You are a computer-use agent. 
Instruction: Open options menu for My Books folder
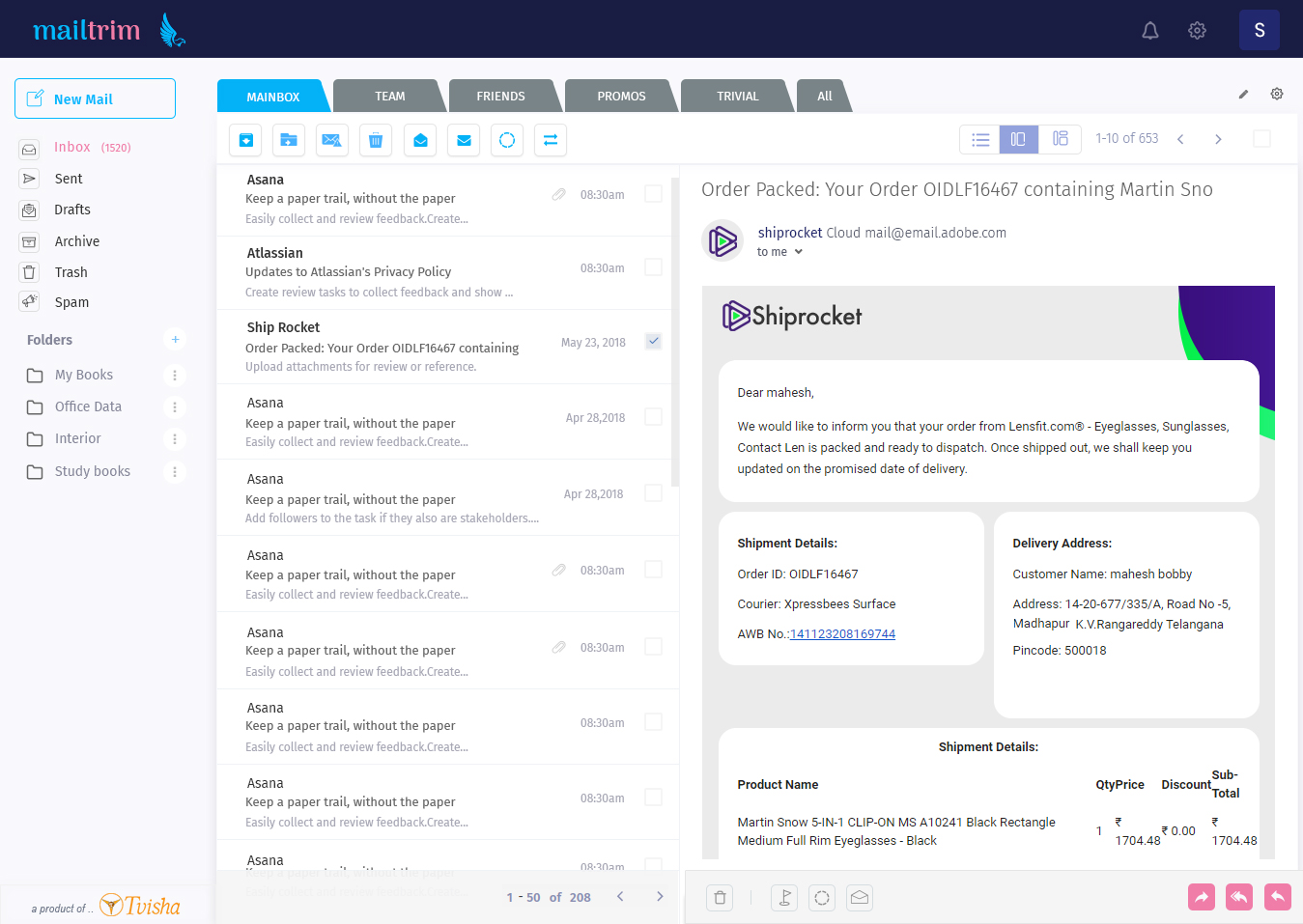[x=175, y=375]
